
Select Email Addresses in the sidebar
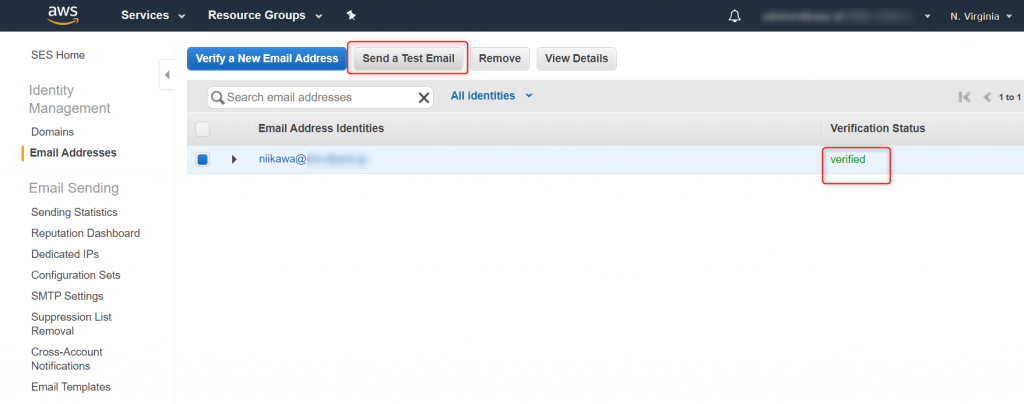(73, 153)
